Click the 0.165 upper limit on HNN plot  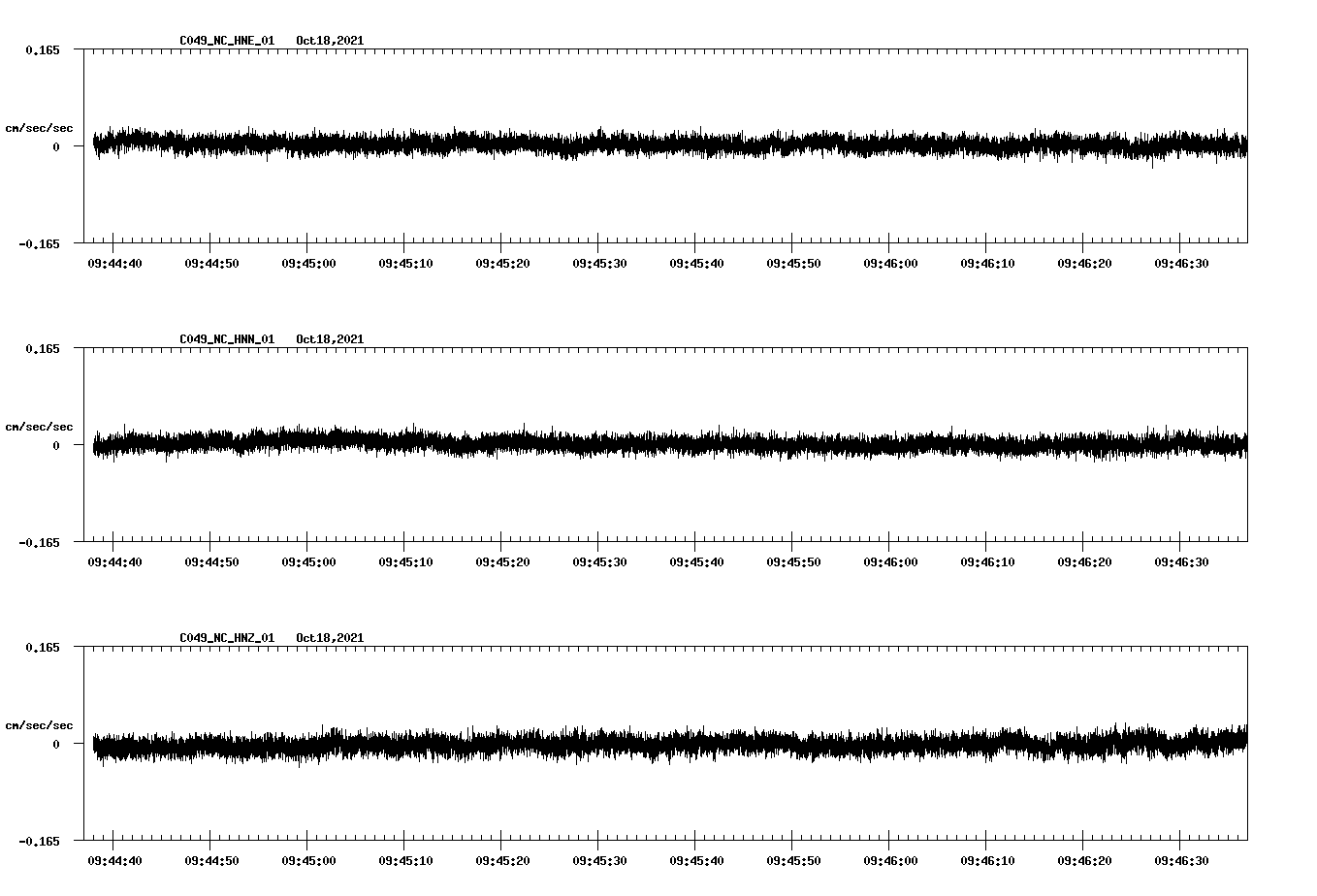[x=43, y=348]
